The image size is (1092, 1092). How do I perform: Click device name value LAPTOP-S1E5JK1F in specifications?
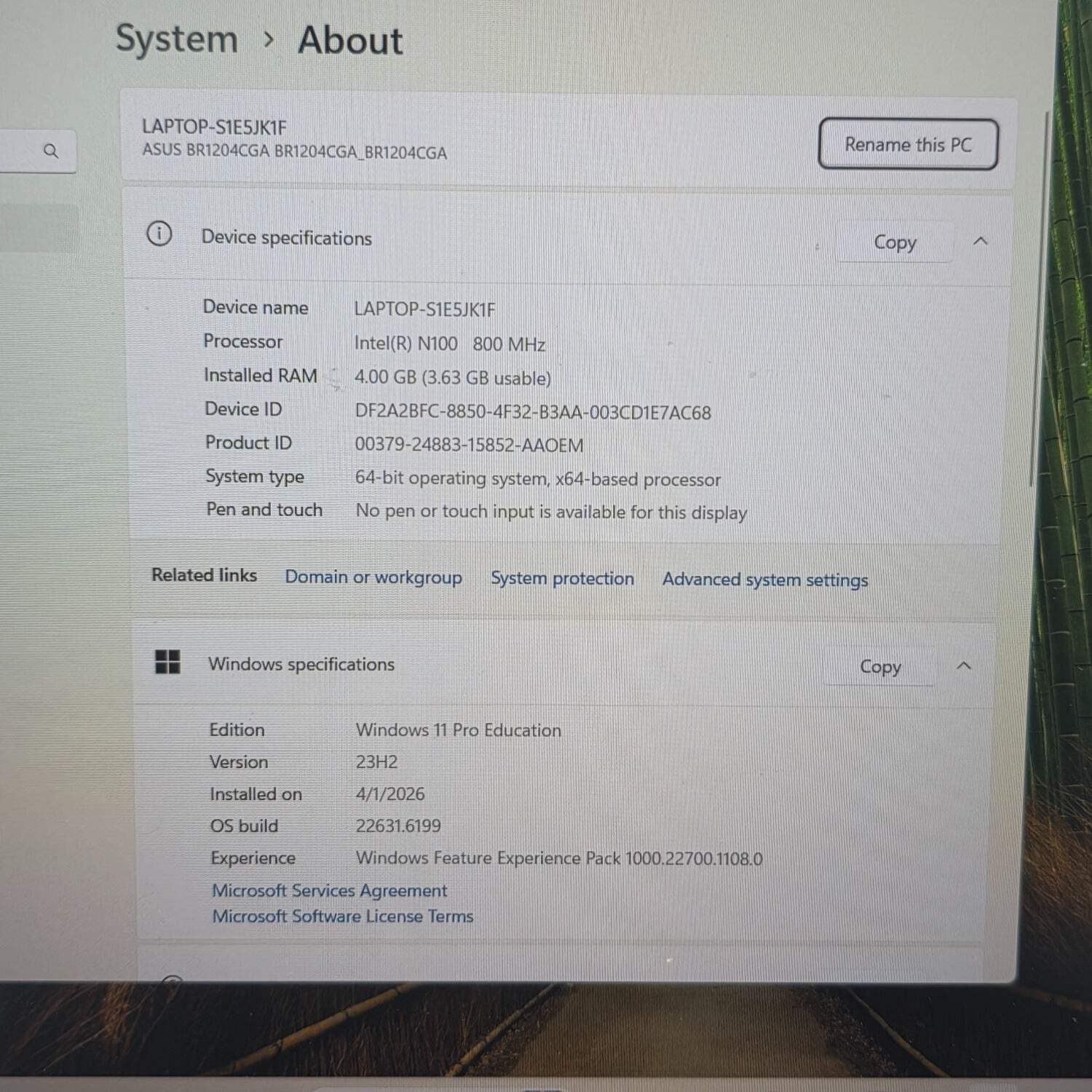(x=424, y=309)
